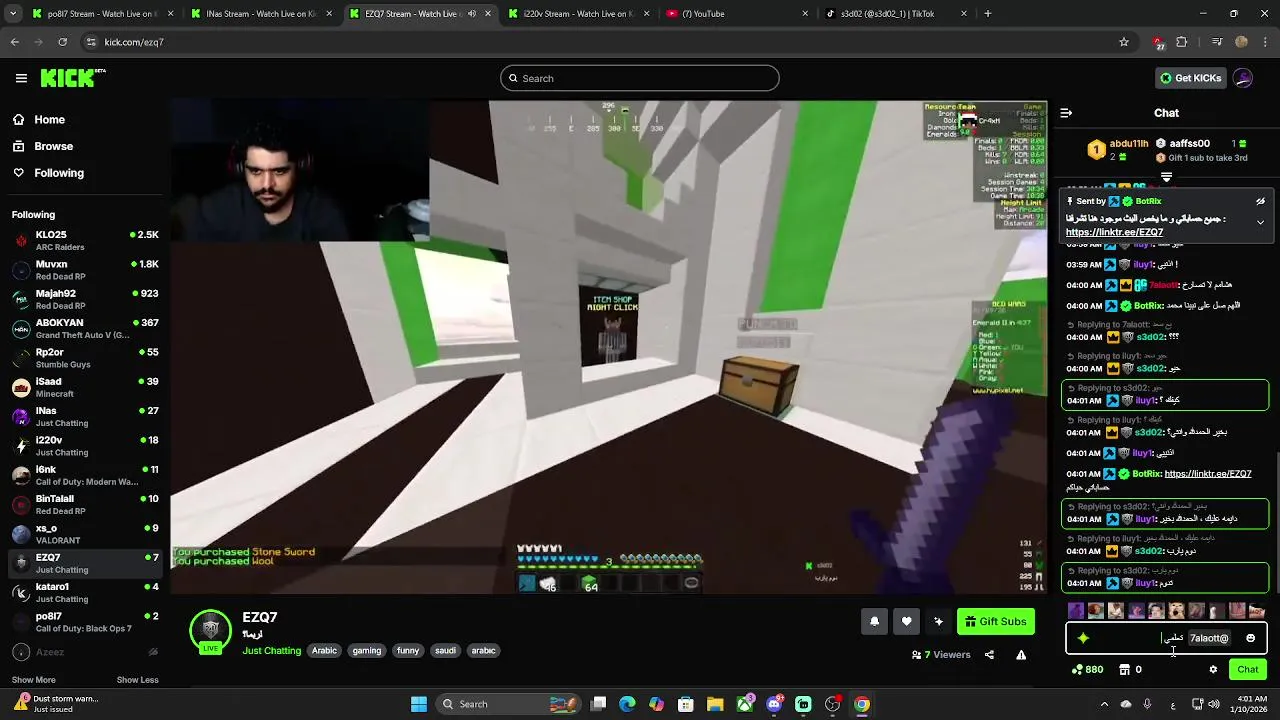
Task: Toggle stream notifications bell
Action: click(x=874, y=622)
